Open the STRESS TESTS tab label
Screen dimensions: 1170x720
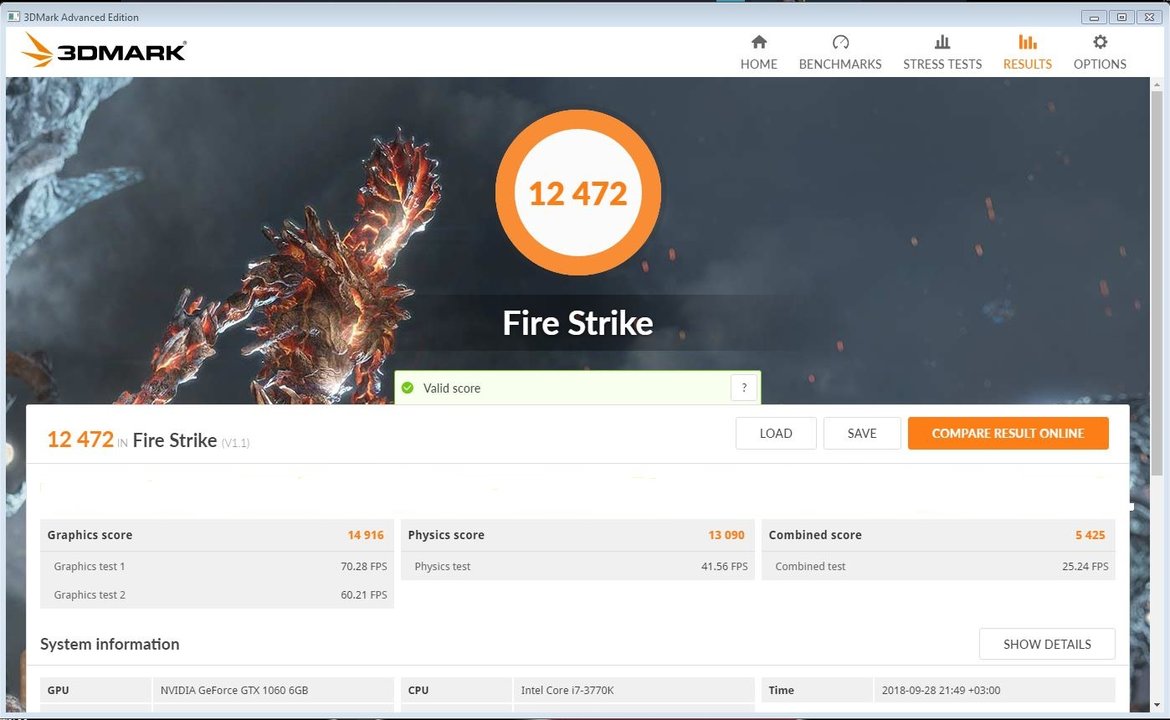point(942,64)
